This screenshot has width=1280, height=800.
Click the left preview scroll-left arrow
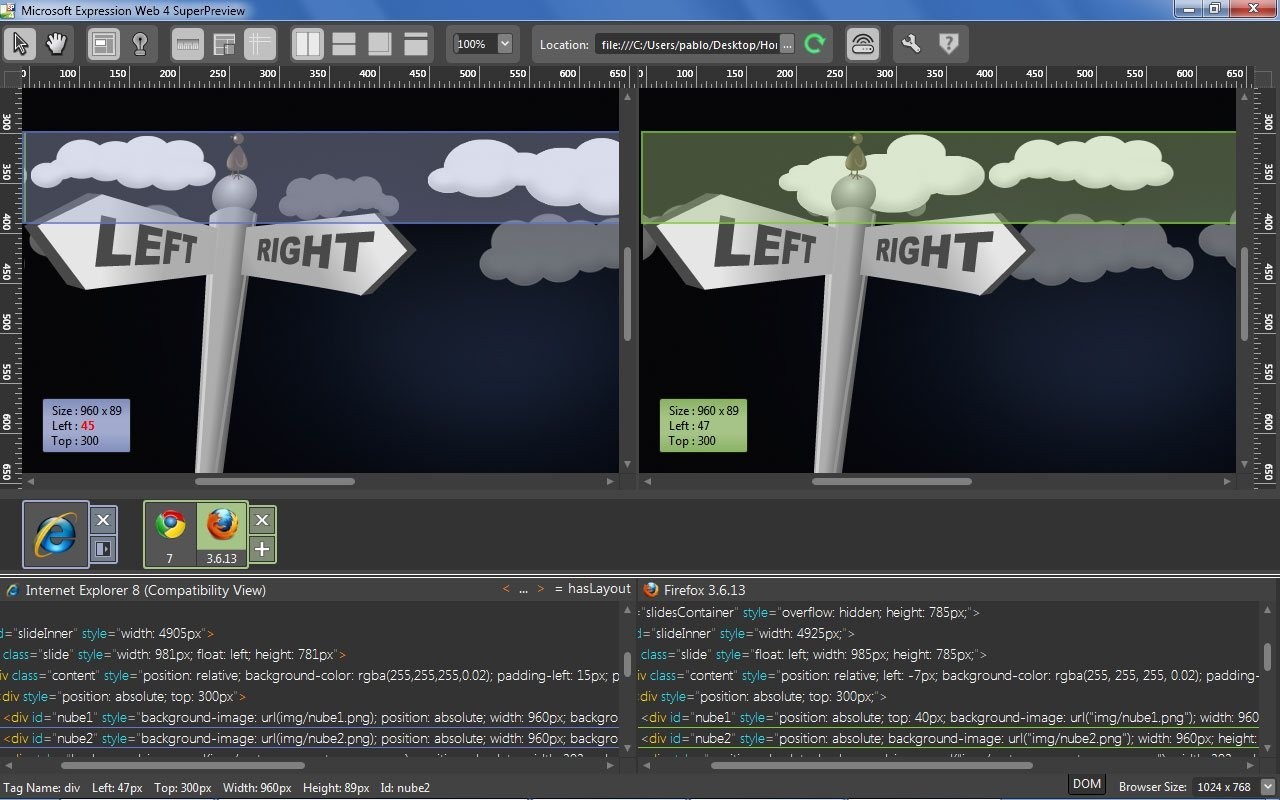[30, 481]
